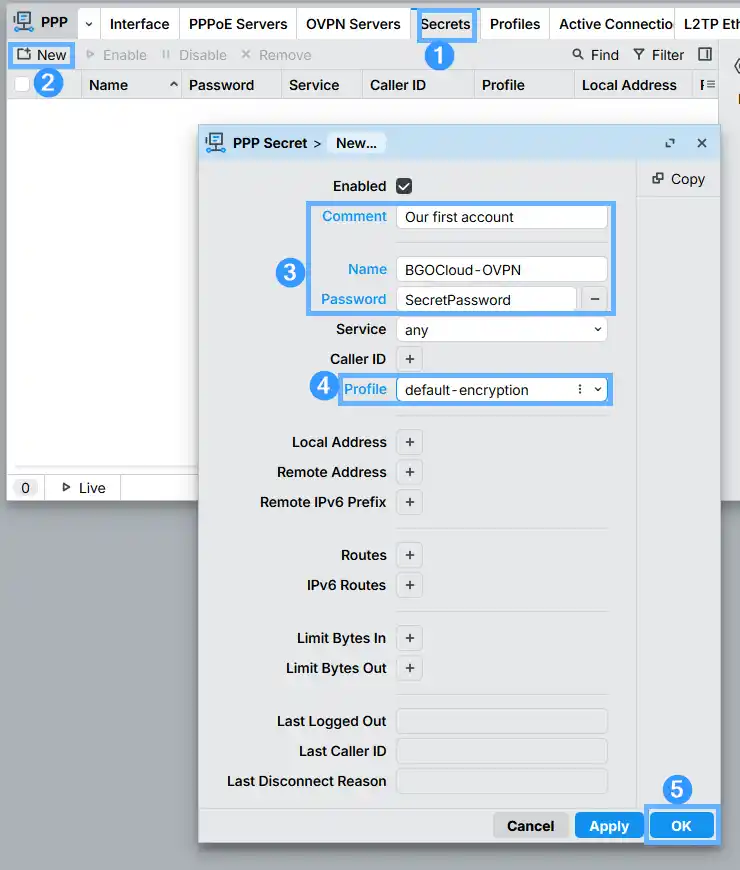The width and height of the screenshot is (740, 870).
Task: Click the Last Disconnect Reason field
Action: click(502, 781)
